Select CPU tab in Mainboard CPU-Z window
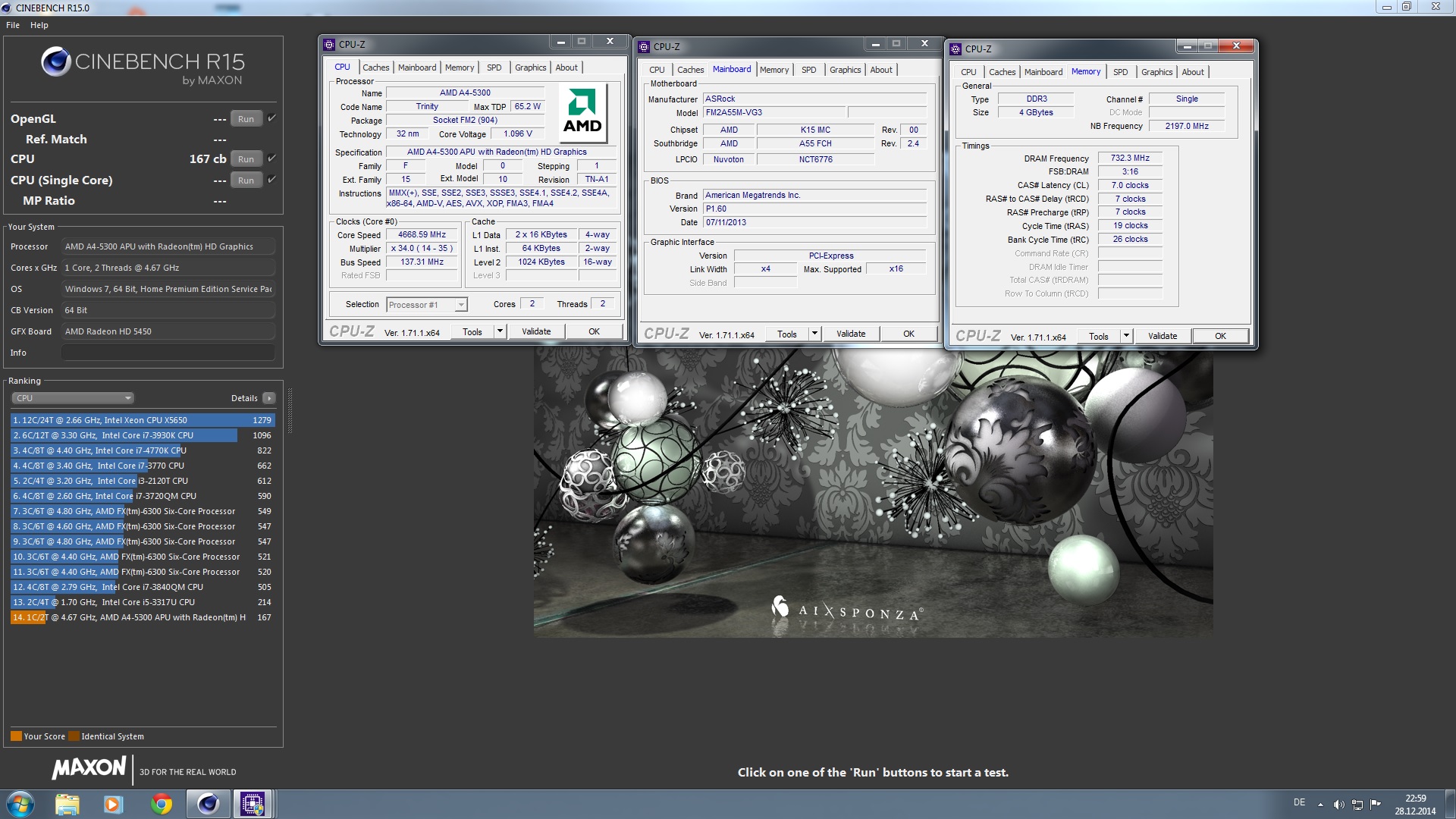1456x819 pixels. [657, 70]
